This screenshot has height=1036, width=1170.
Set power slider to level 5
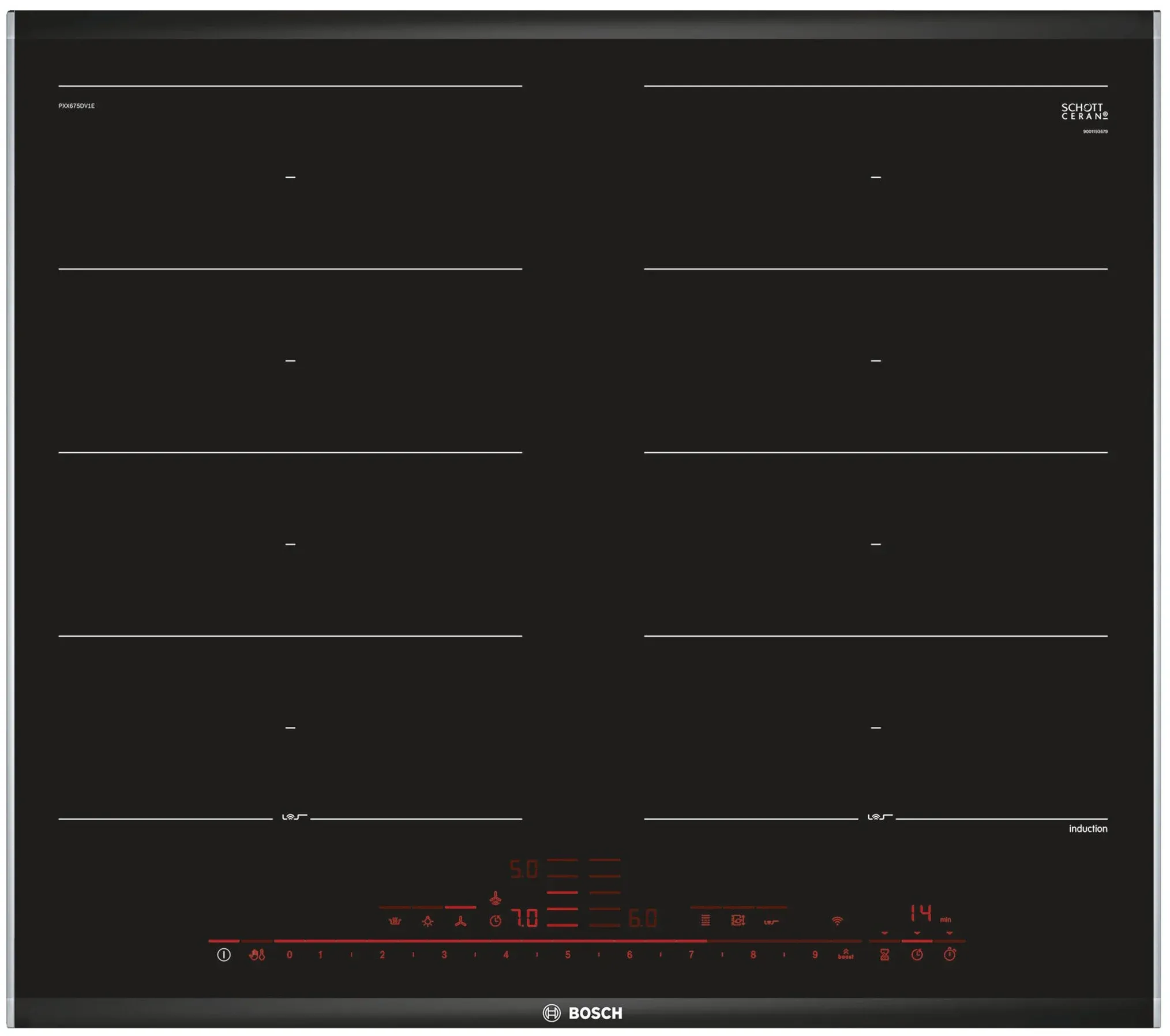click(x=568, y=955)
